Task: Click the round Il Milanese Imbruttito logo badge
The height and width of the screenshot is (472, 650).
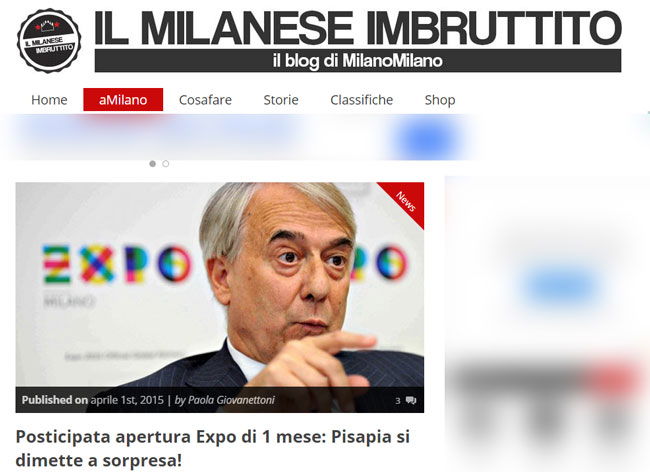Action: tap(49, 41)
